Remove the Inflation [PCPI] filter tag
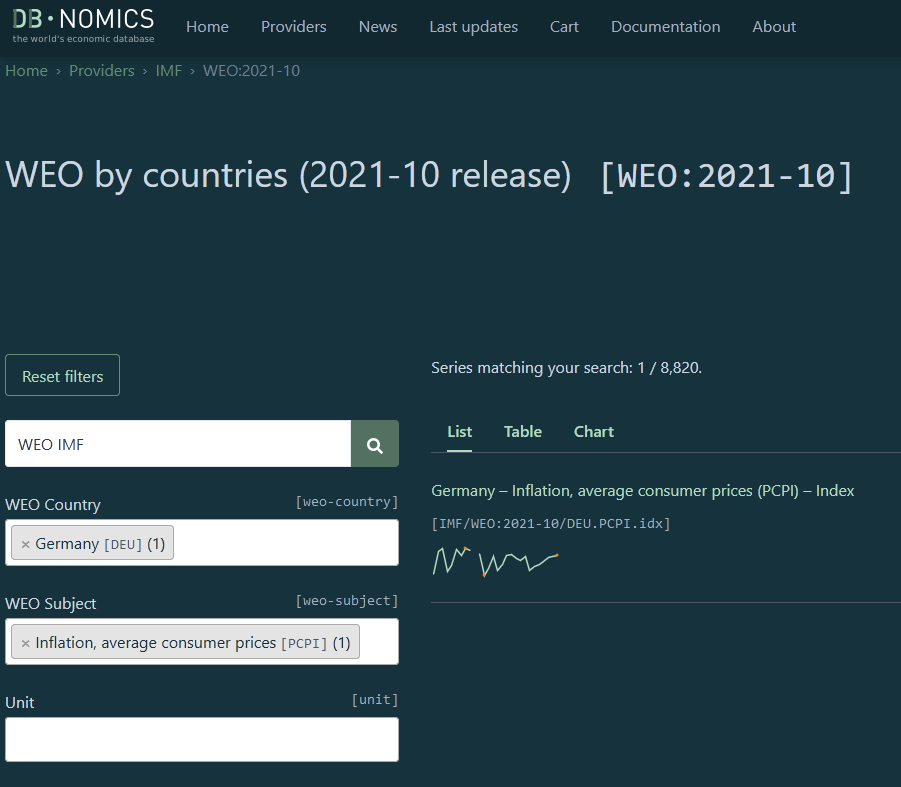The width and height of the screenshot is (901, 787). click(x=25, y=643)
